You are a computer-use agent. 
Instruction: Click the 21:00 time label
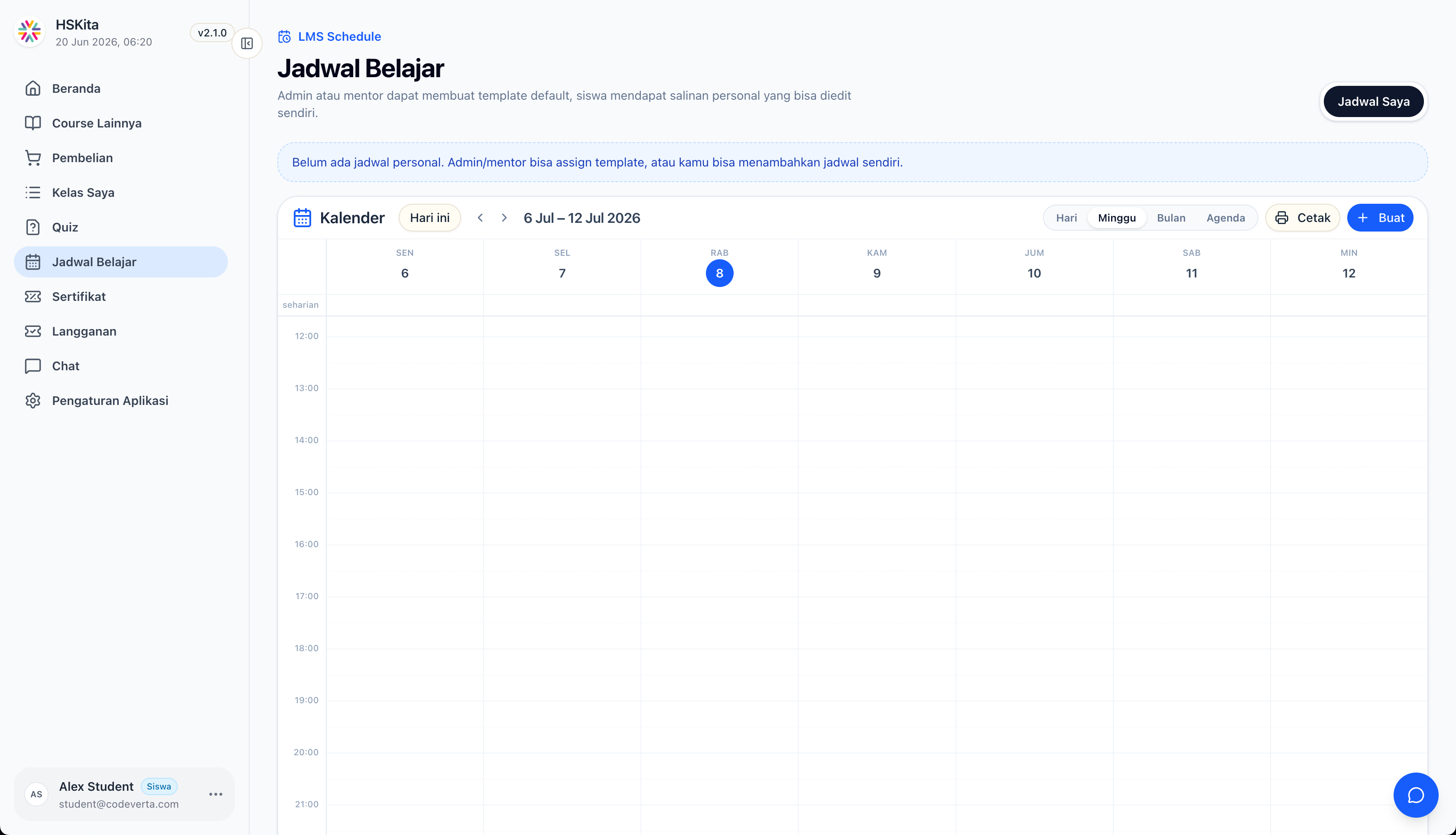tap(307, 804)
